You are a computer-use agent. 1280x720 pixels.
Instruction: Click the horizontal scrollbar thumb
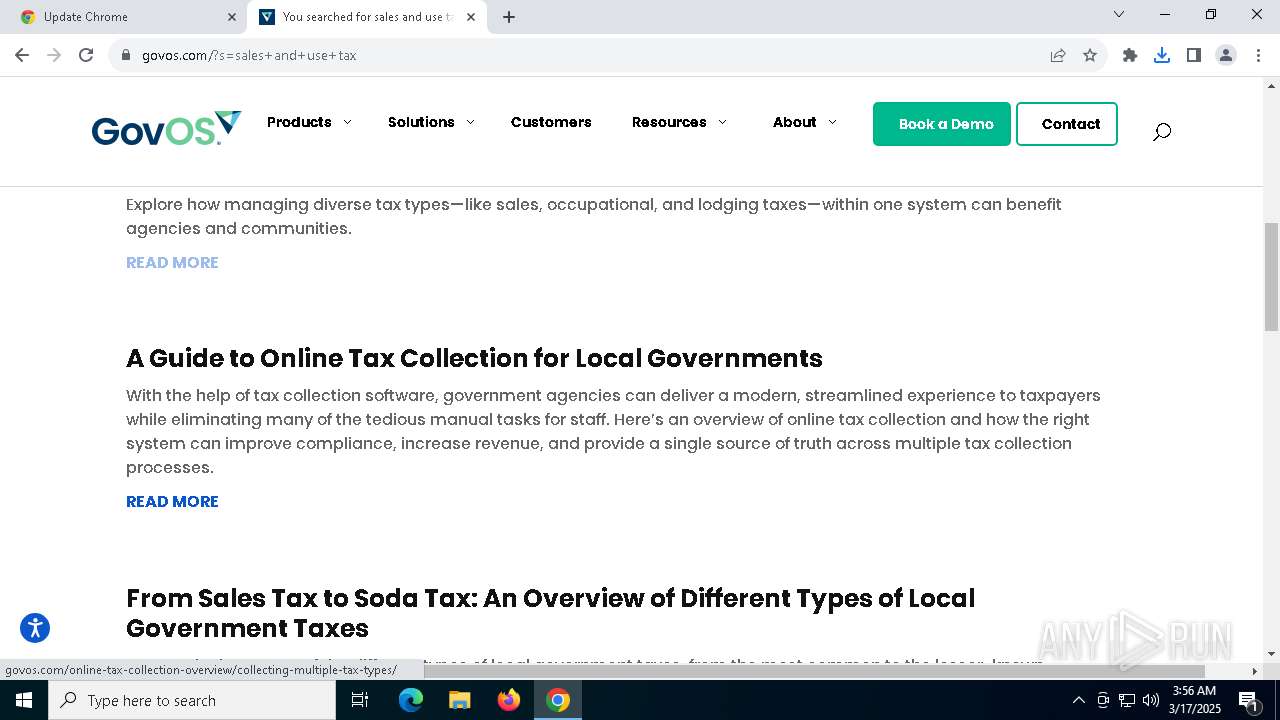(815, 671)
